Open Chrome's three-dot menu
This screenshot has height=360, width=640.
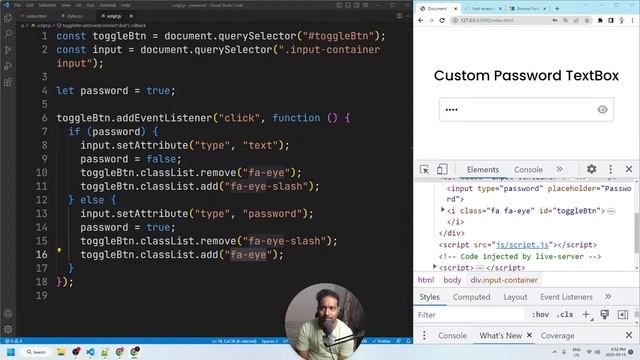point(633,20)
